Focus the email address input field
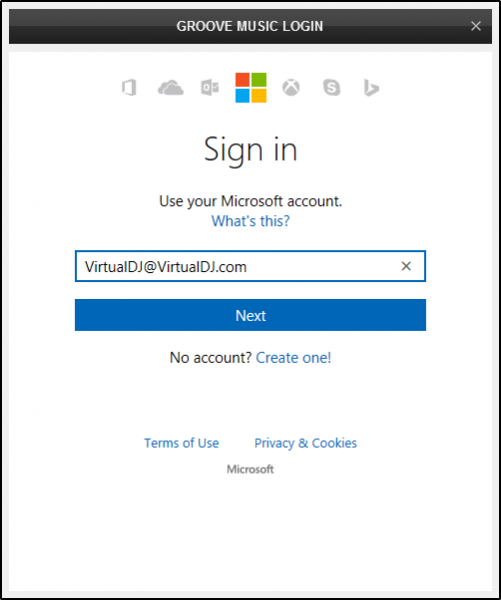The width and height of the screenshot is (501, 600). point(250,266)
